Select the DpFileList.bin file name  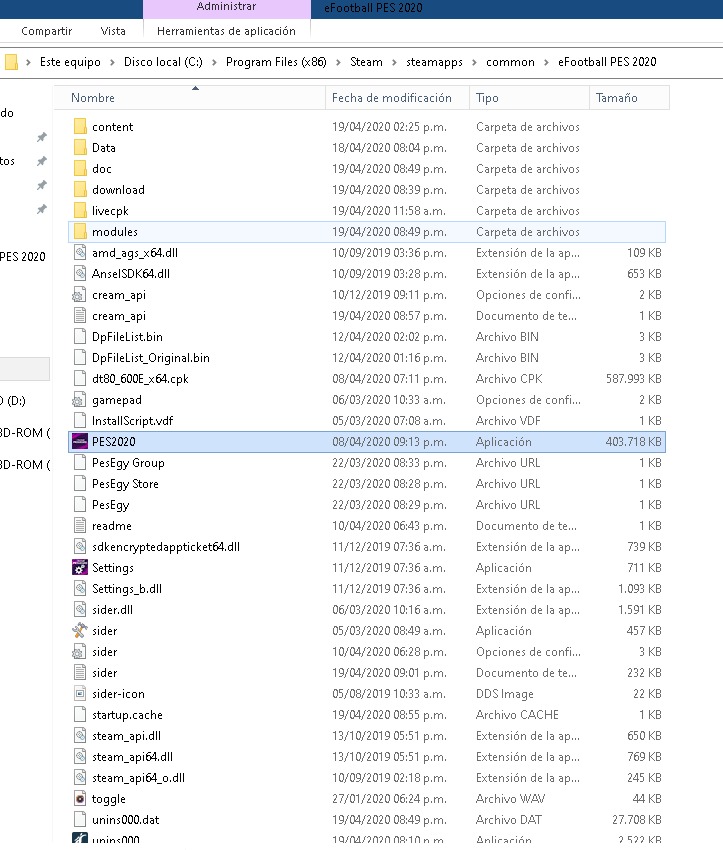pos(127,337)
